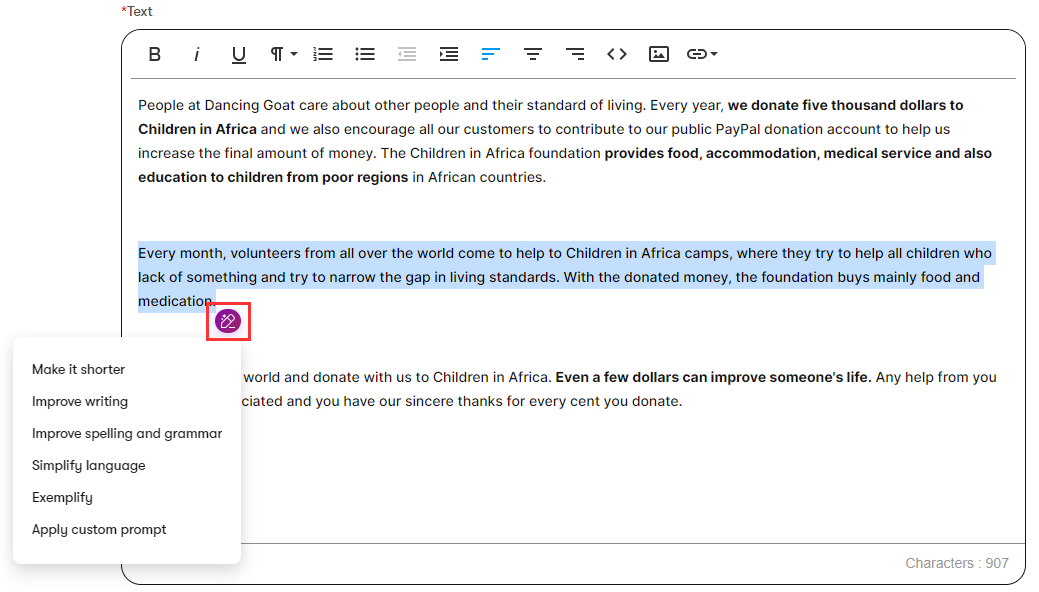The height and width of the screenshot is (592, 1039).
Task: Align text to the left
Action: click(490, 54)
